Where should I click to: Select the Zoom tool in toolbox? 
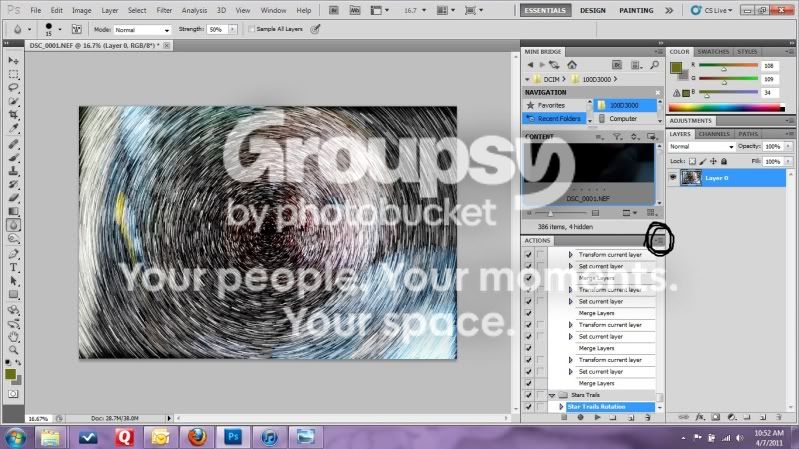[13, 350]
